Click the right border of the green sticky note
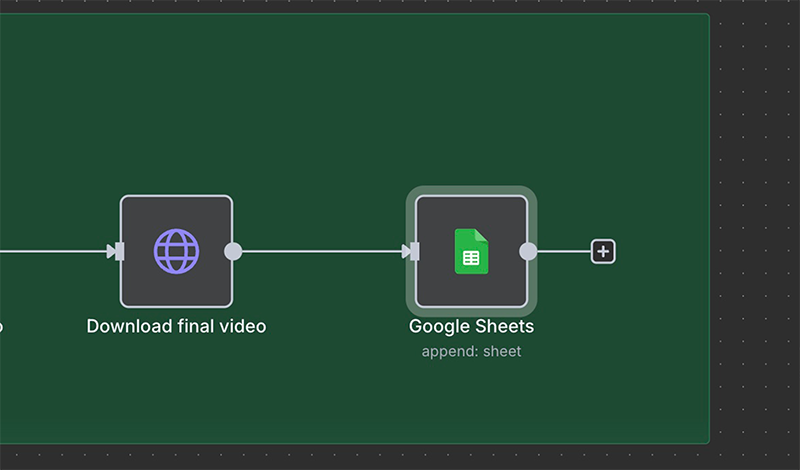800x470 pixels. pos(709,230)
